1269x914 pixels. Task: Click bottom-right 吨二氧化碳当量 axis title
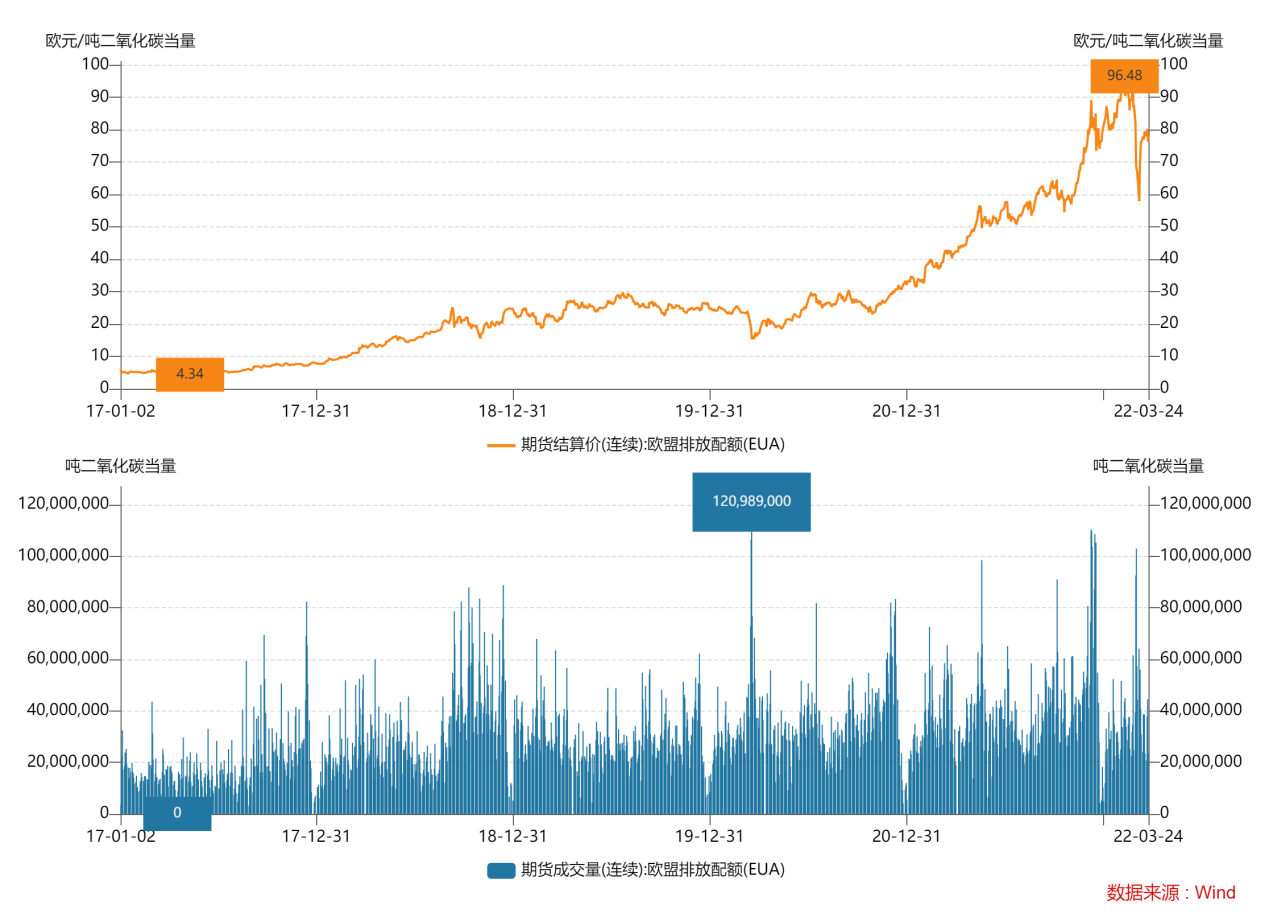[x=1148, y=466]
